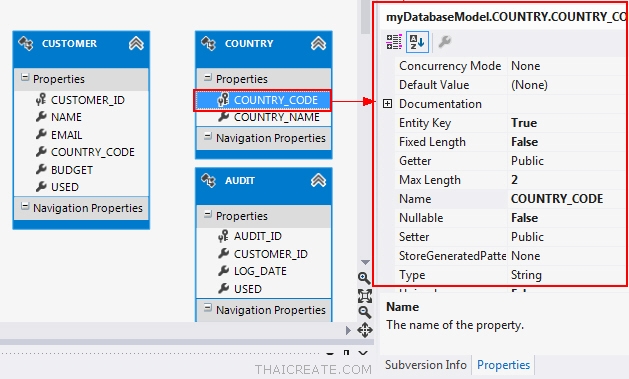The width and height of the screenshot is (629, 379).
Task: Select USED wrench icon in AUDIT entity
Action: tap(224, 288)
